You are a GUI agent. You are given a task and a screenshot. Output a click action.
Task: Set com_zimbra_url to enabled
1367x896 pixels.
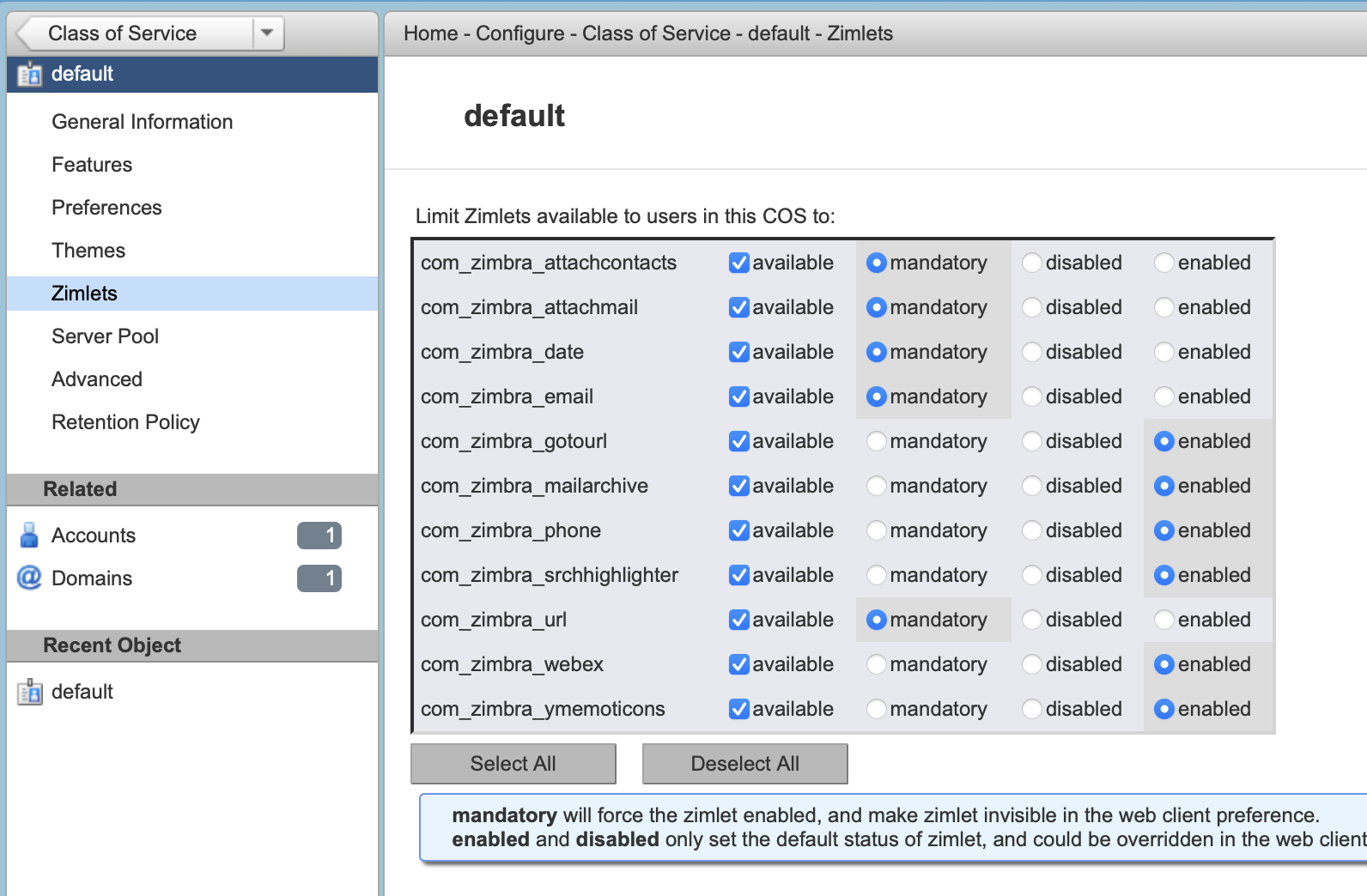[x=1164, y=620]
